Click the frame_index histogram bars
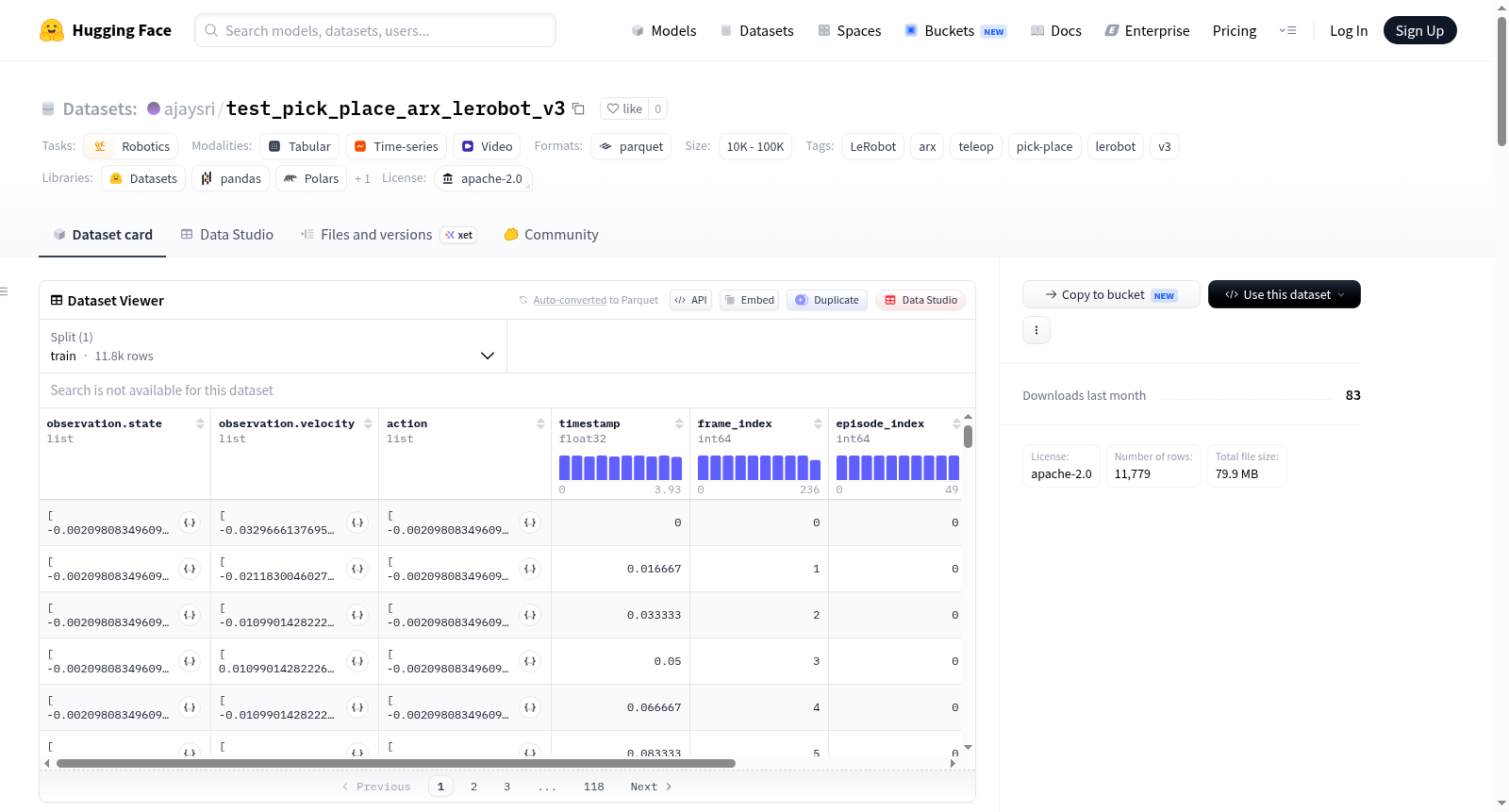The width and height of the screenshot is (1509, 812). point(759,468)
